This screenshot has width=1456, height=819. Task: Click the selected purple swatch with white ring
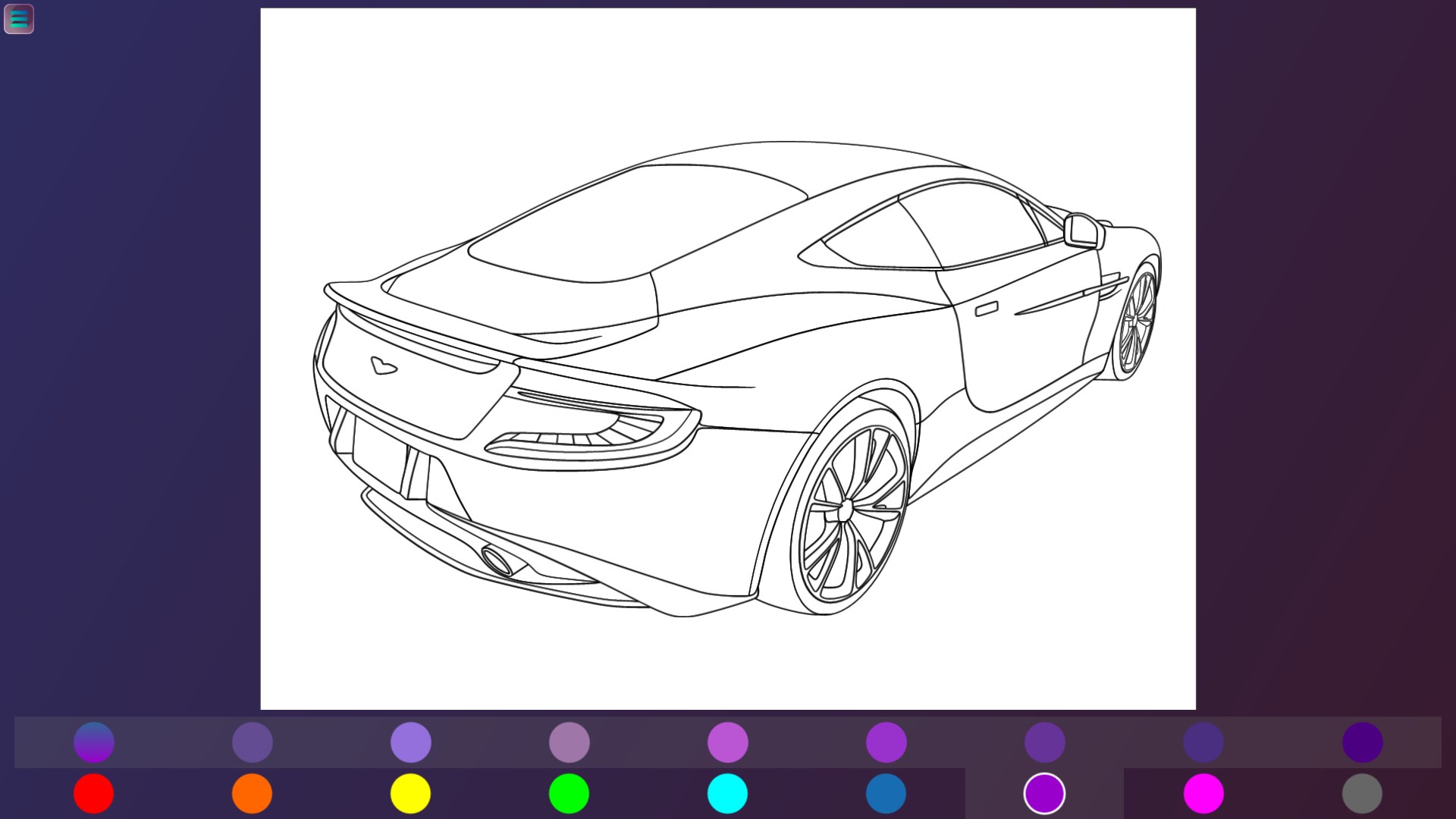(x=1044, y=793)
